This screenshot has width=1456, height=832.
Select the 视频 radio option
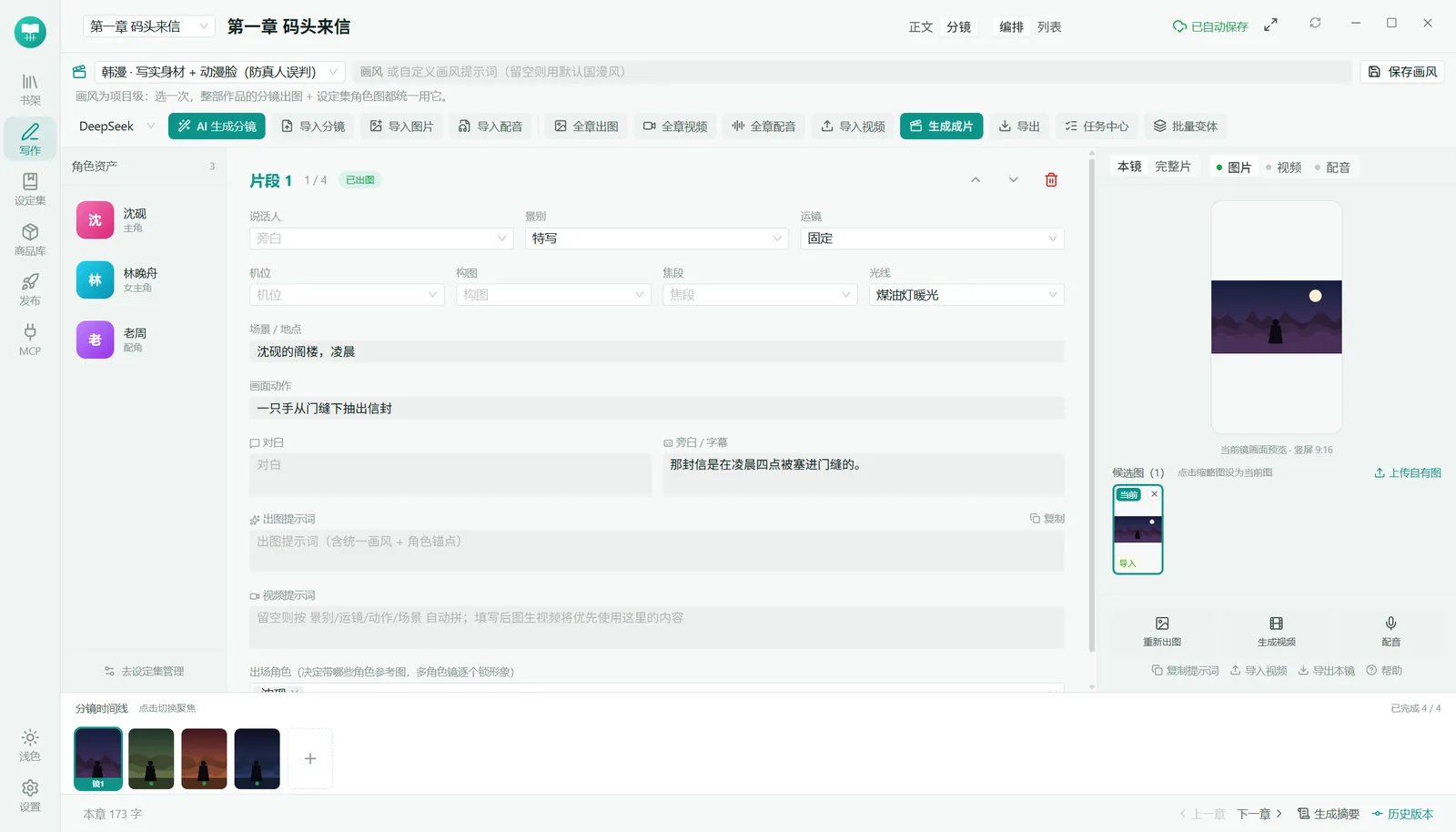click(x=1283, y=167)
